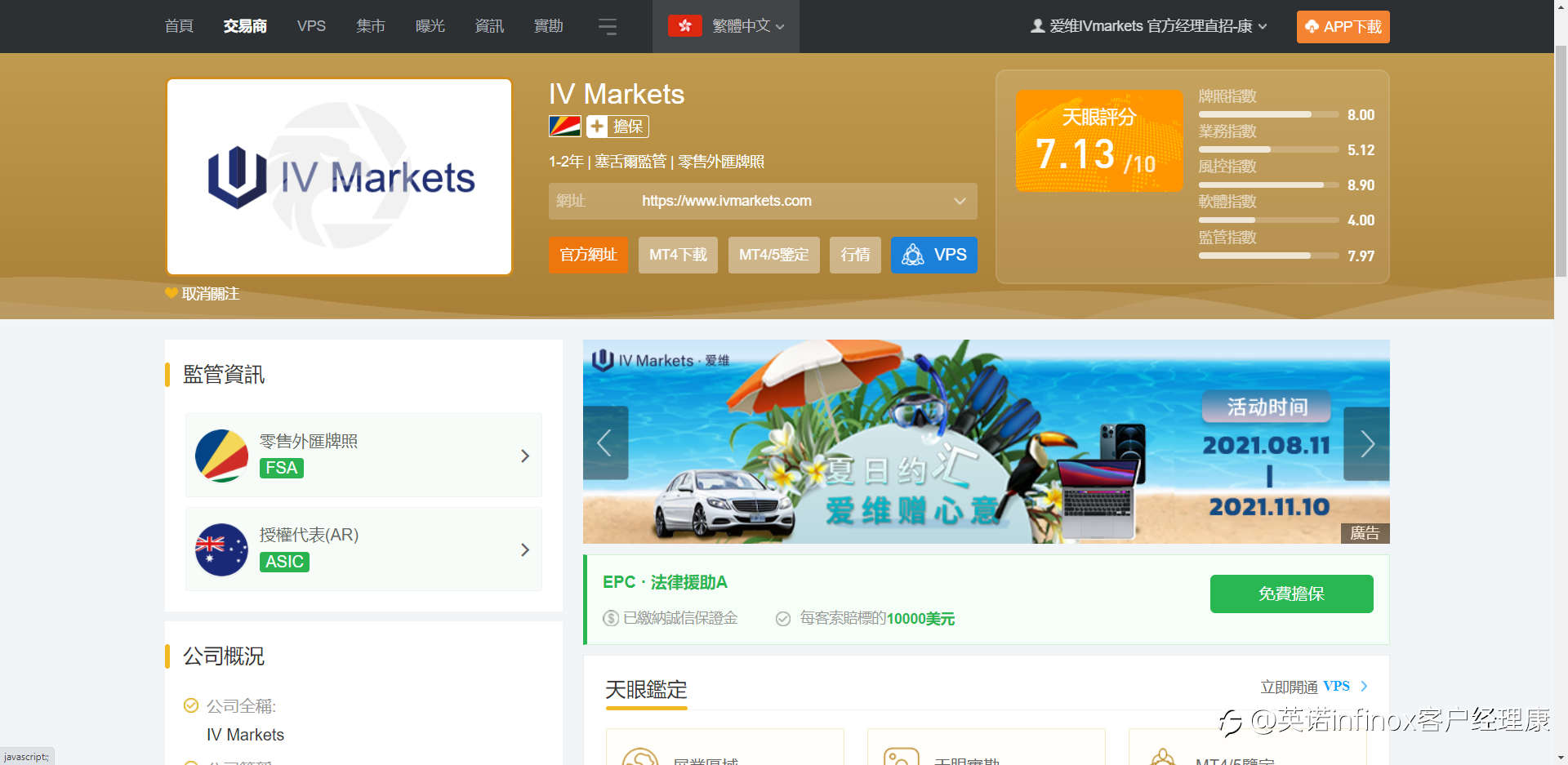Click the 牌照指數 score bar
This screenshot has width=1568, height=765.
1268,114
